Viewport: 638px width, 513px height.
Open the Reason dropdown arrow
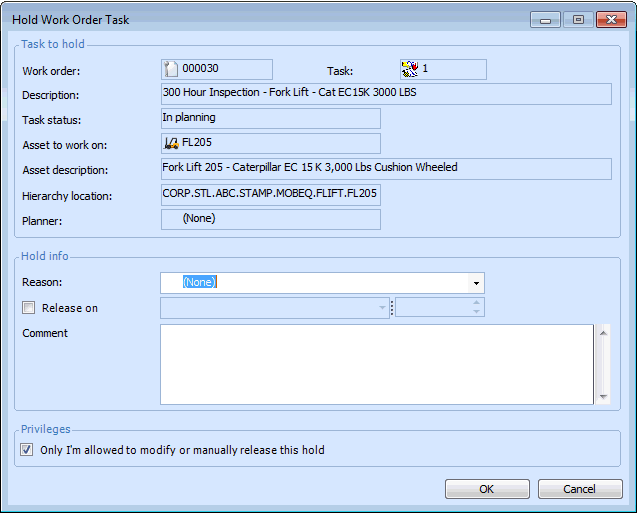click(x=476, y=283)
